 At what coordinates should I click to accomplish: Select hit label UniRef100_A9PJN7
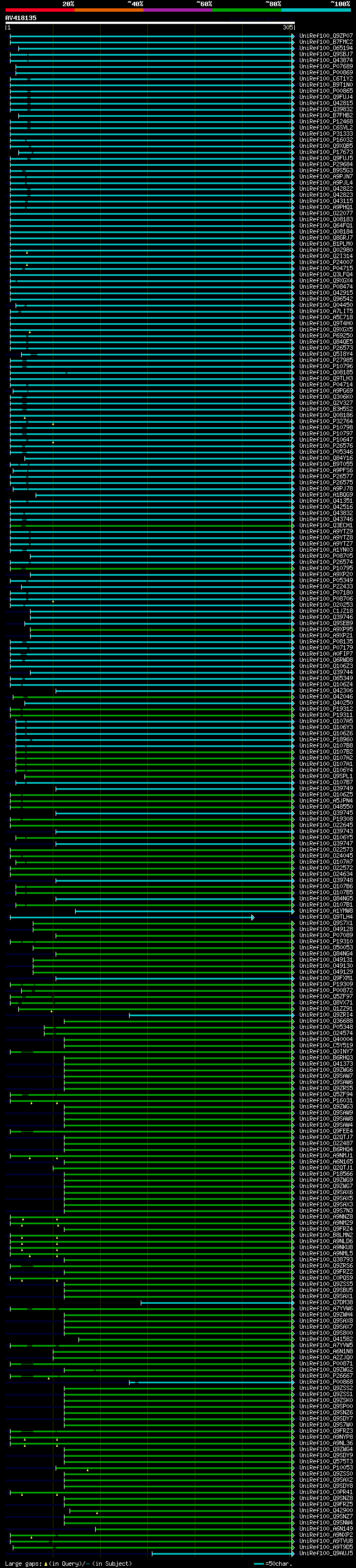point(326,176)
